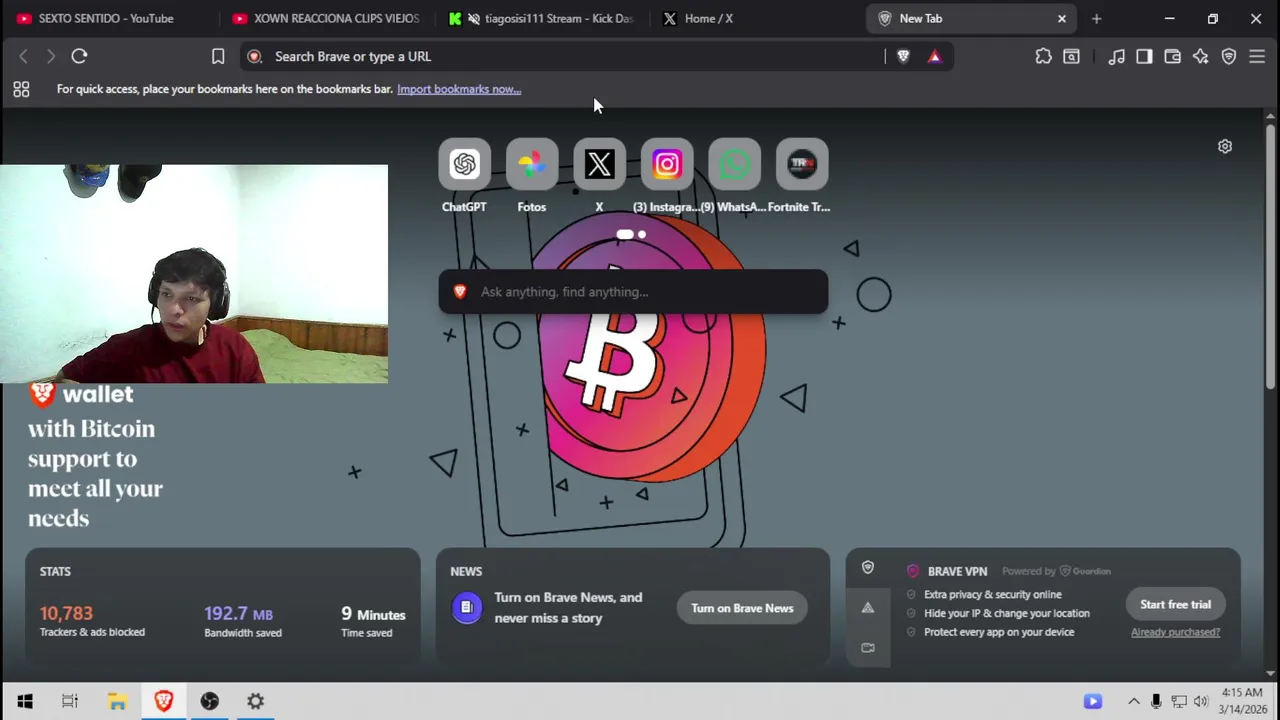Switch to tiagosisi111 Stream Kick tab
Image resolution: width=1280 pixels, height=720 pixels.
click(x=541, y=18)
